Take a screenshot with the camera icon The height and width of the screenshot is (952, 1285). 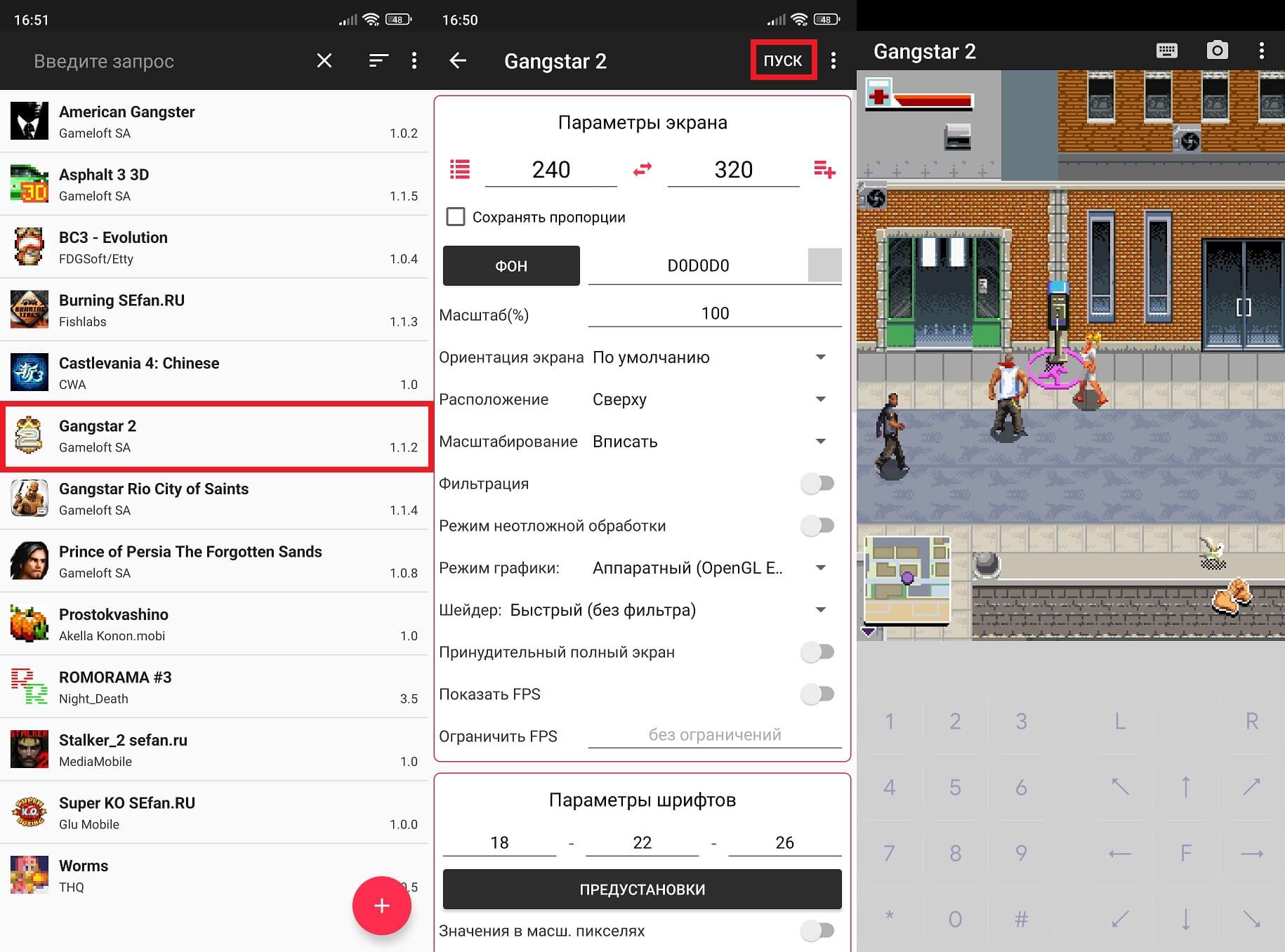[x=1217, y=51]
